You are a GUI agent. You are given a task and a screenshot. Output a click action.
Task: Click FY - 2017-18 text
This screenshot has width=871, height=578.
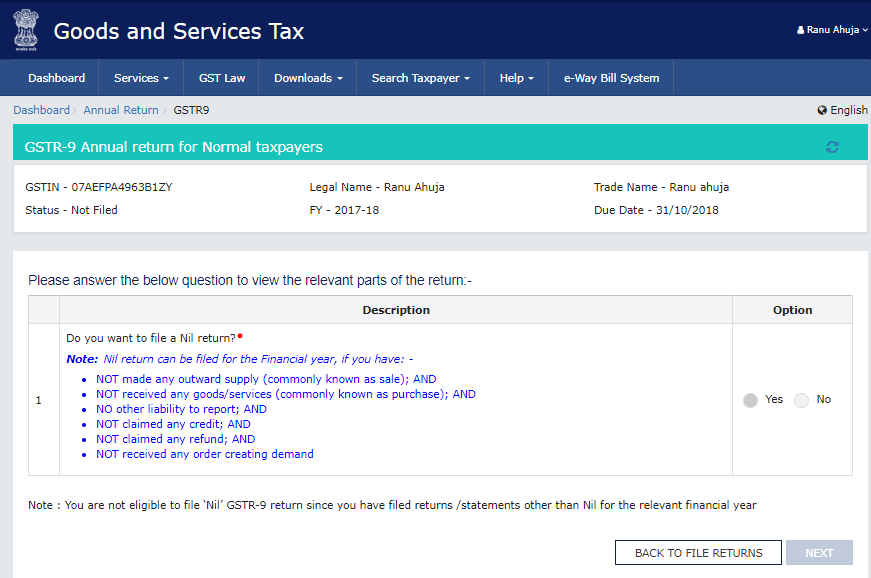click(x=344, y=210)
